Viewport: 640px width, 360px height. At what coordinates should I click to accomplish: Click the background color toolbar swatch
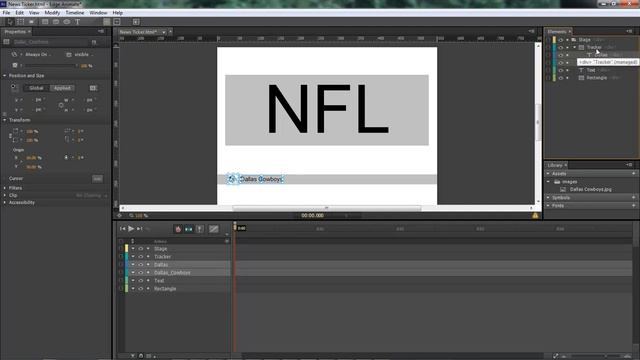[x=107, y=22]
